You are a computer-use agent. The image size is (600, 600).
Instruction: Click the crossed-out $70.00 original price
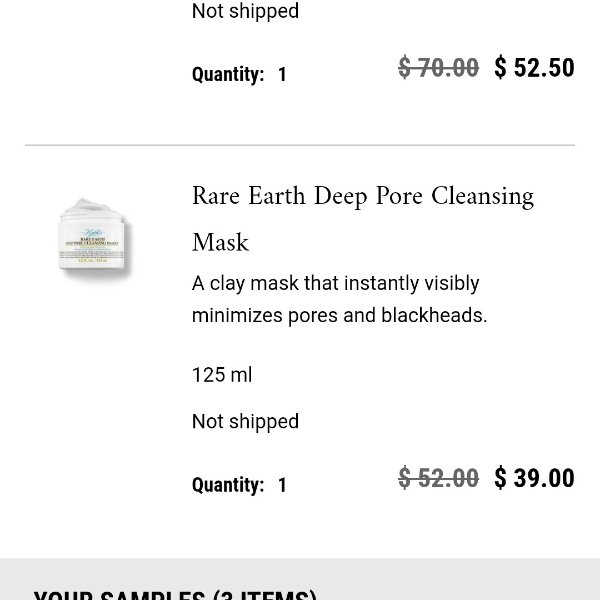(438, 68)
